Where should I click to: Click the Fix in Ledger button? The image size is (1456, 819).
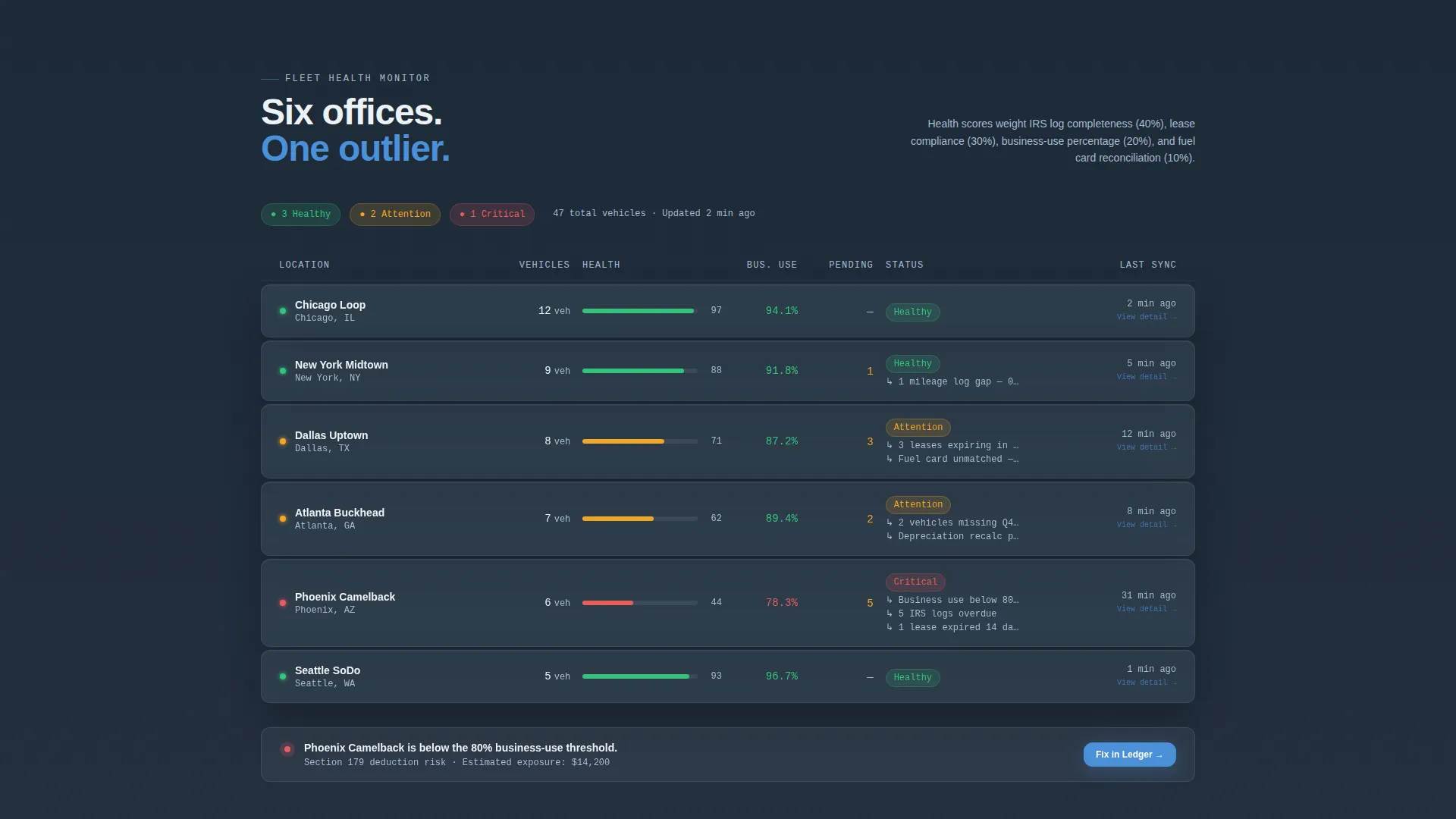pos(1129,755)
